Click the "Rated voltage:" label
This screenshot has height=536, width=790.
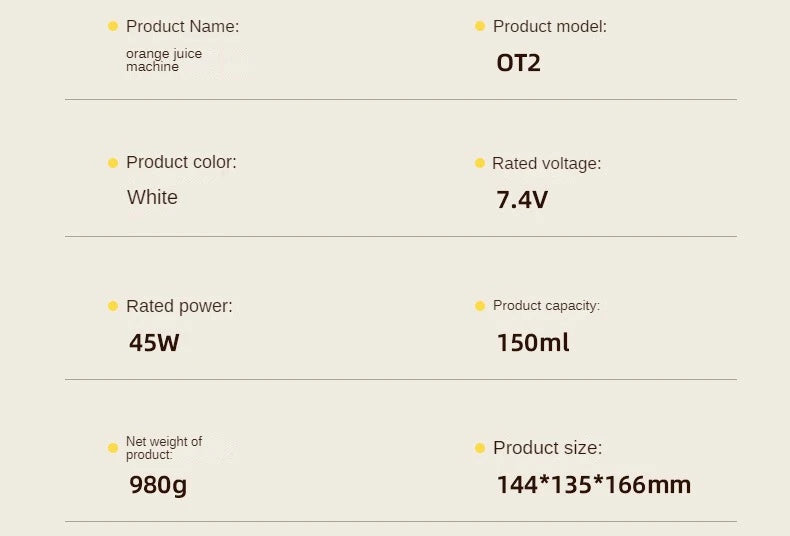pos(546,163)
